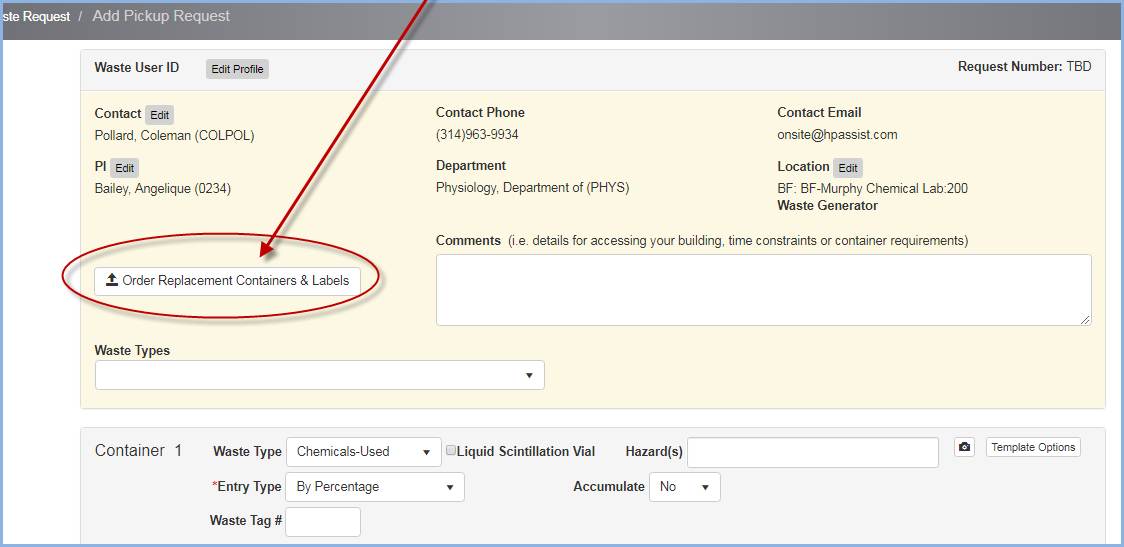The height and width of the screenshot is (547, 1124).
Task: Click the contact phone number (314)963-9934
Action: (x=477, y=135)
